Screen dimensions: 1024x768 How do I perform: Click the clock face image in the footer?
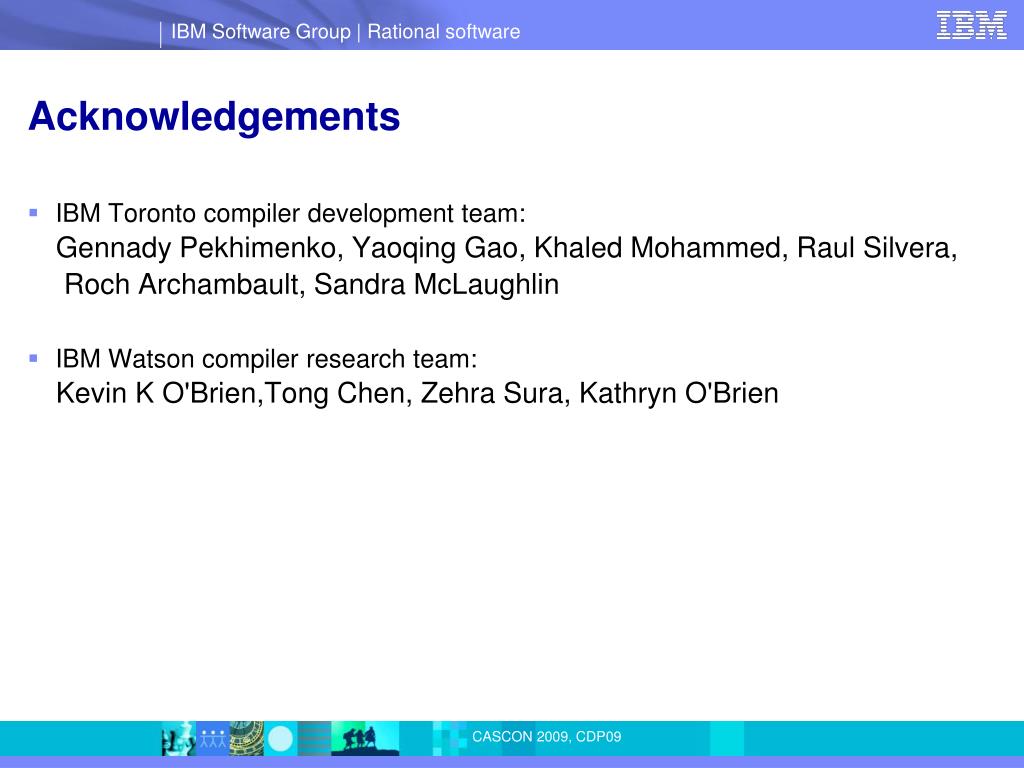(246, 738)
